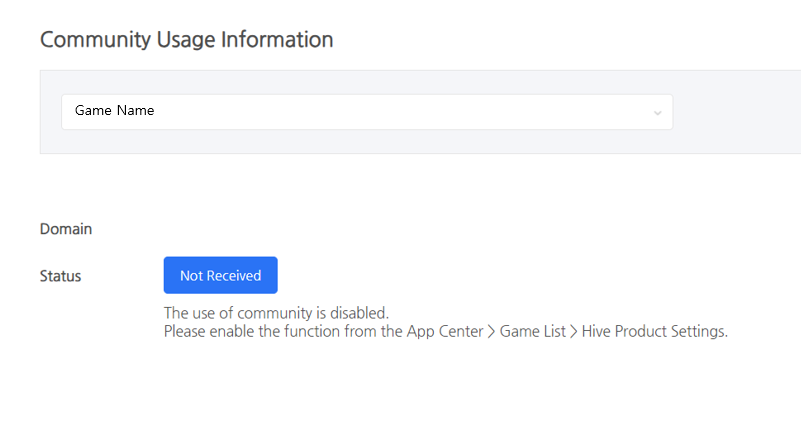Open the Game Name dropdown
Viewport: 801px width, 436px height.
367,111
